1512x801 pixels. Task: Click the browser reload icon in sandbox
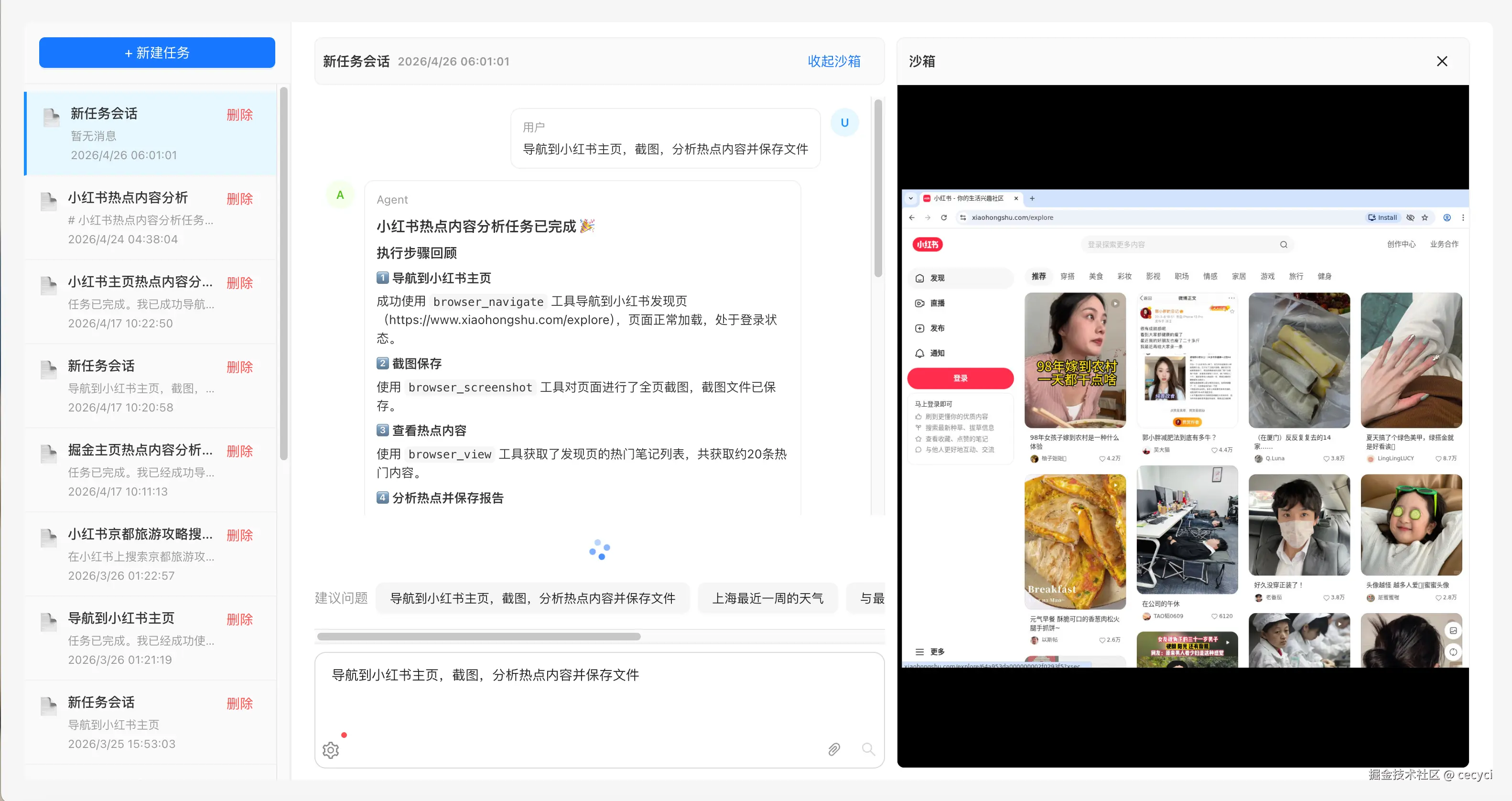point(943,218)
